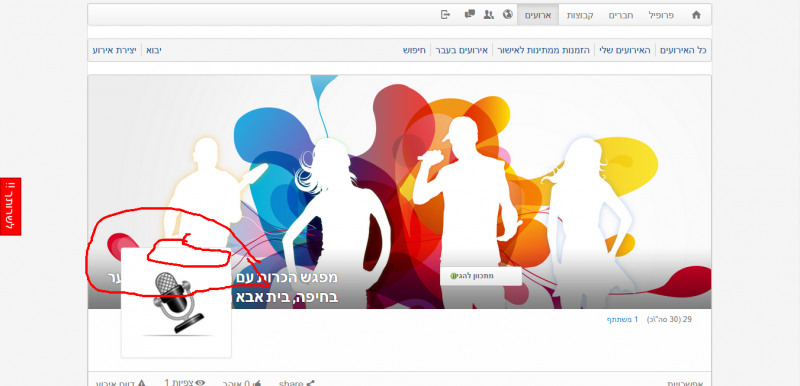Show כל האירועים list
This screenshot has width=800, height=386.
pyautogui.click(x=683, y=50)
